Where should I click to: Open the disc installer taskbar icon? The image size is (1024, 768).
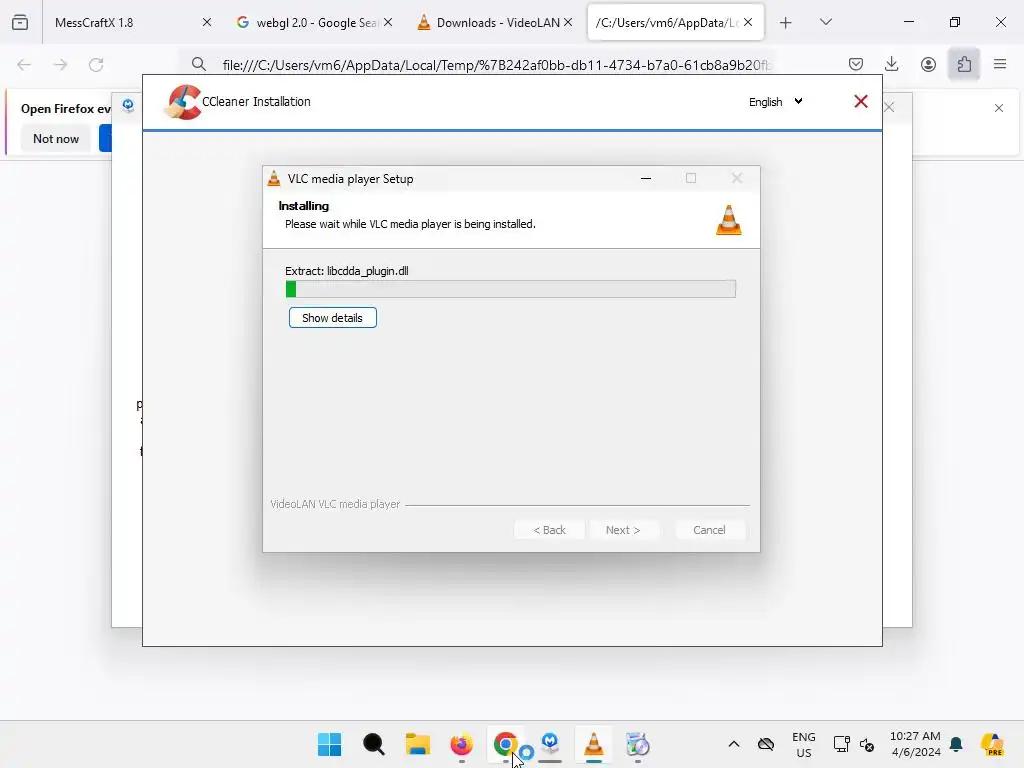[637, 744]
